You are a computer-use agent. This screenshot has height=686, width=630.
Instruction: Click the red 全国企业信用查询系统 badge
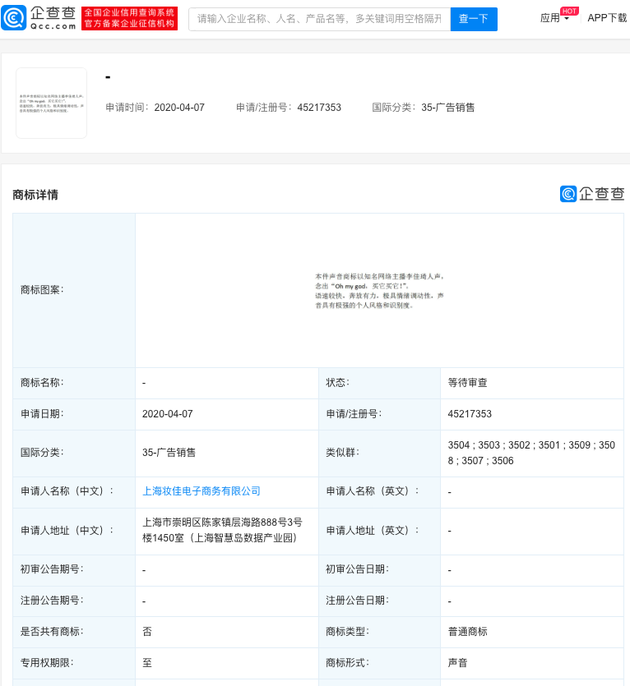[129, 18]
